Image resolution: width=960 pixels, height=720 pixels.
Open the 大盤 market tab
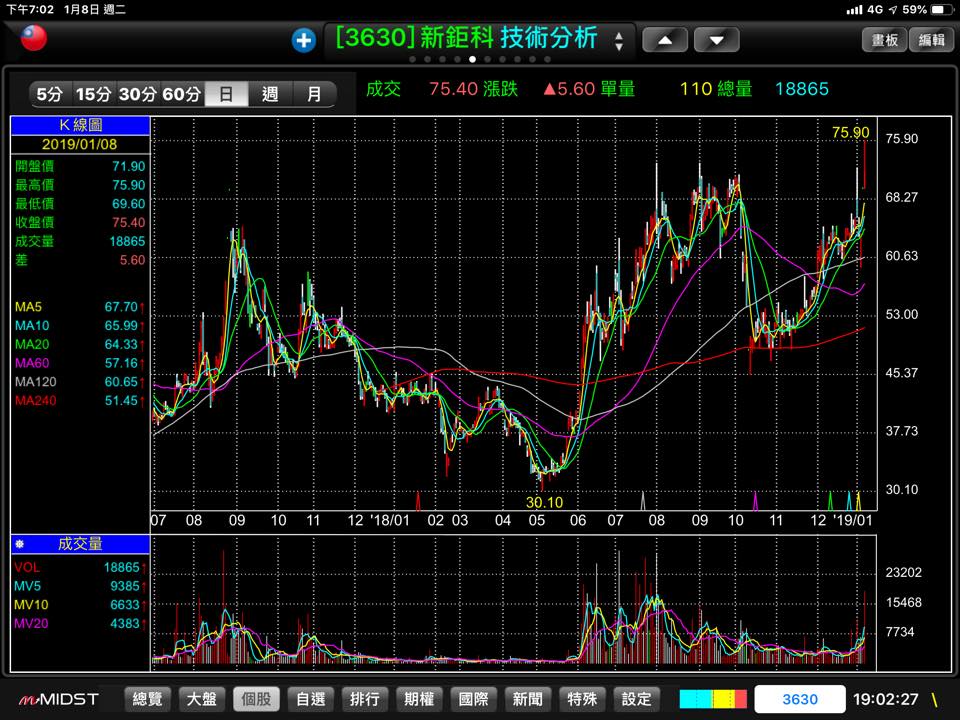tap(202, 699)
